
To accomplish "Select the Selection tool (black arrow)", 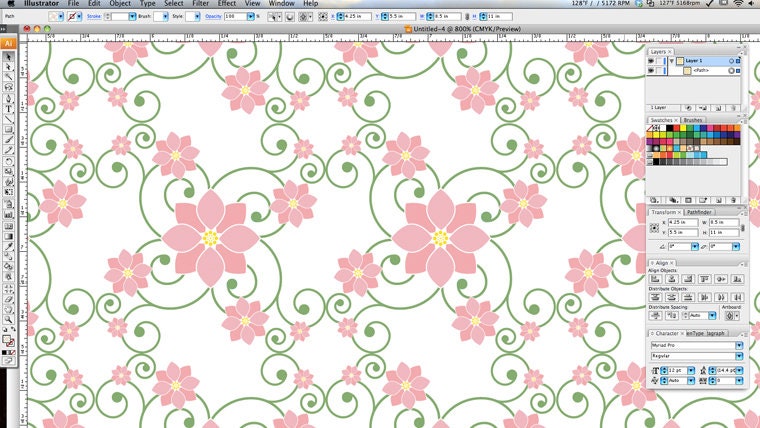I will (8, 57).
